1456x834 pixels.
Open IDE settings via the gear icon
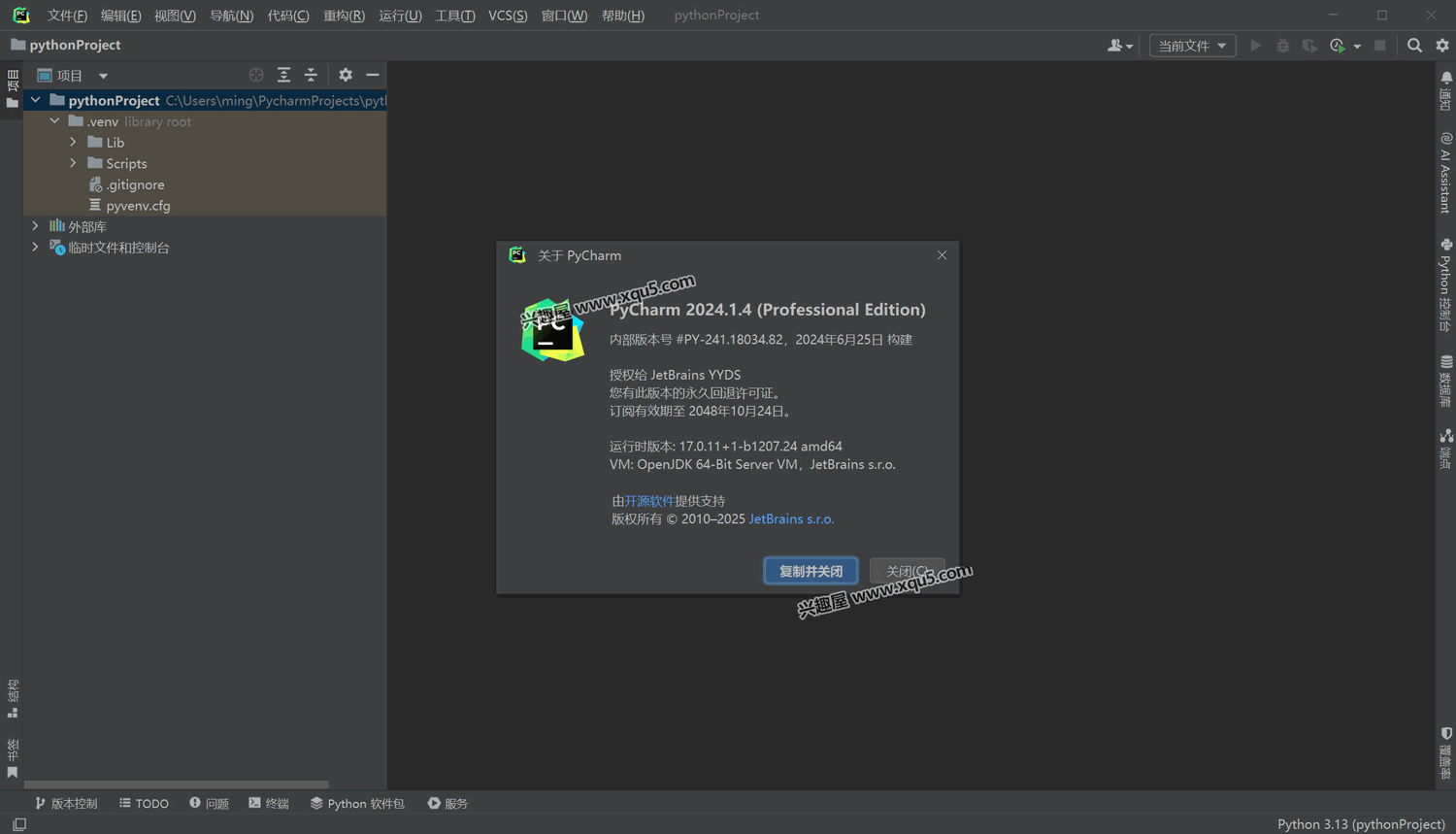[x=1440, y=45]
